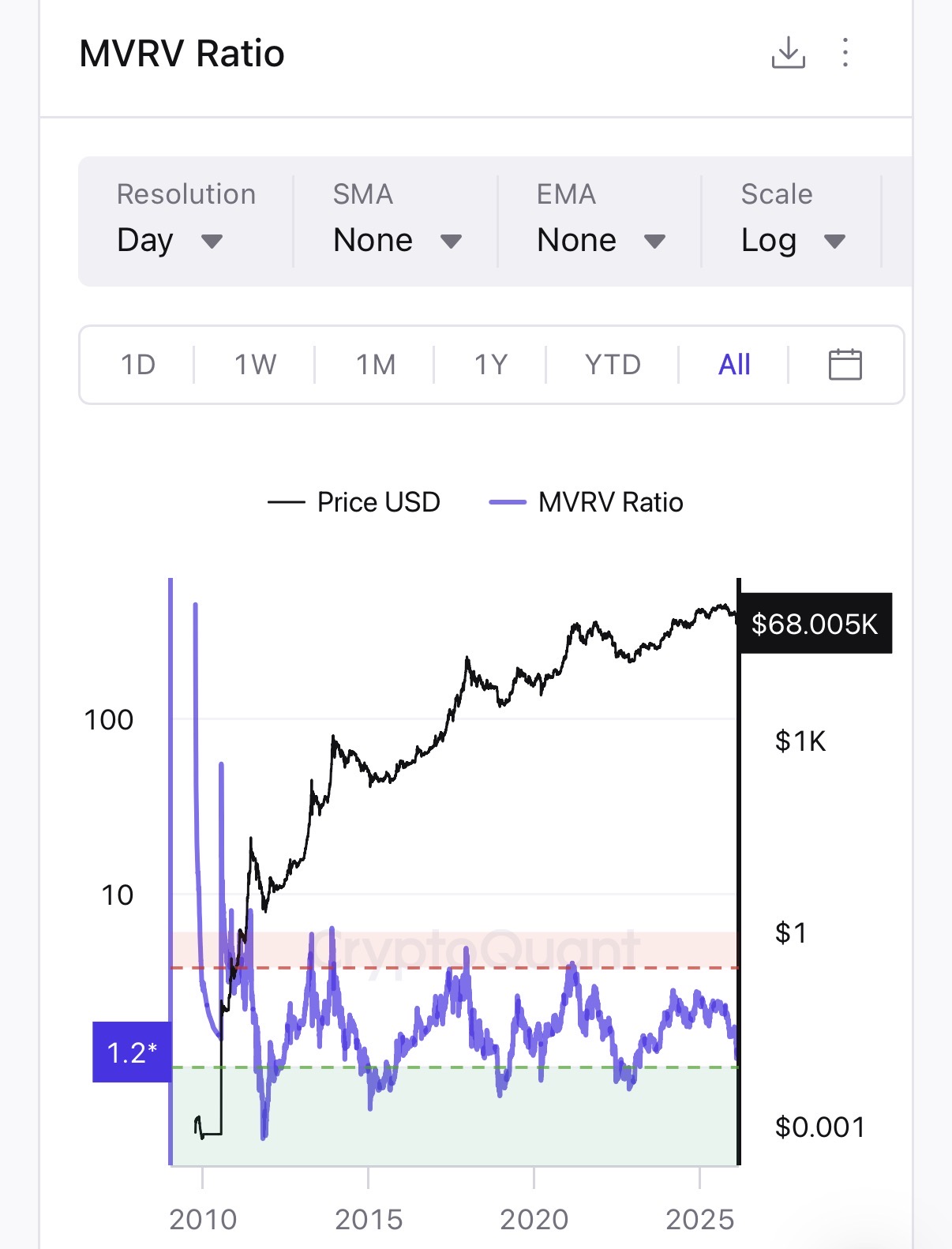Select the 1W time range
This screenshot has height=1249, width=952.
255,365
